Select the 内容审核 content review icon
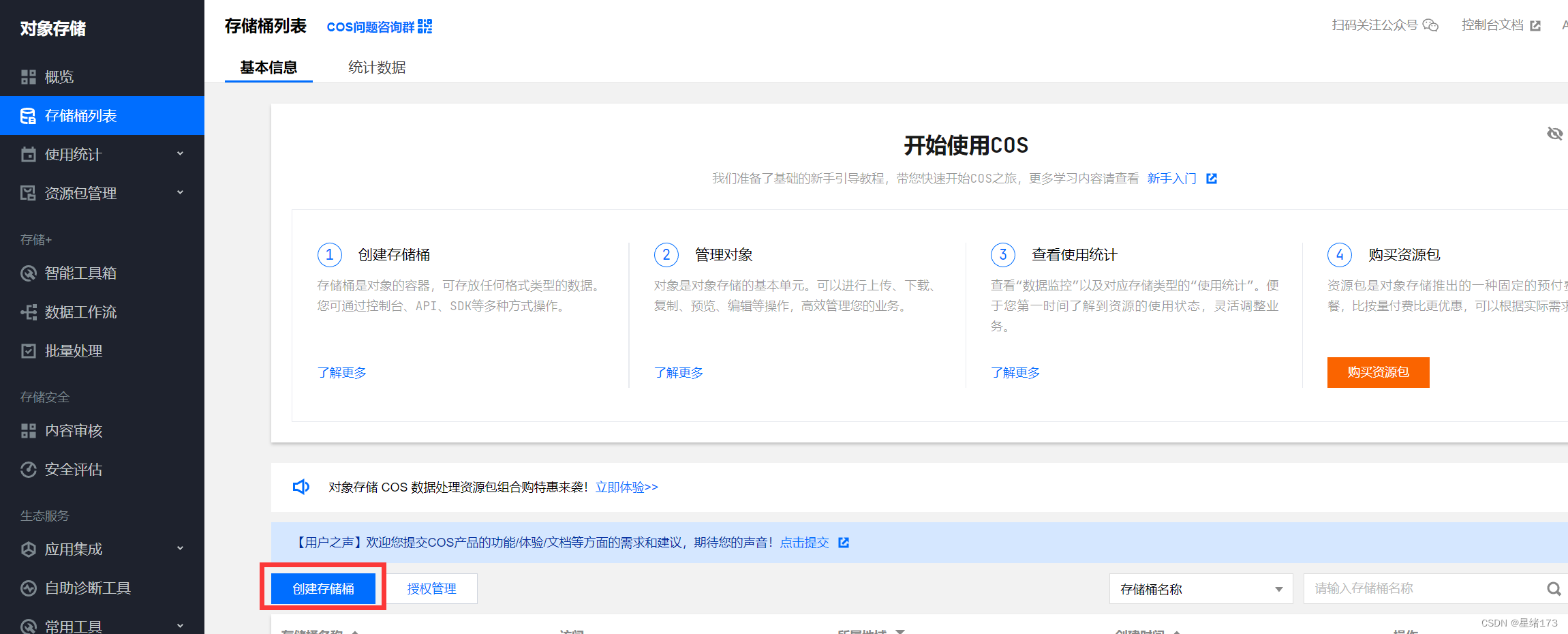1568x634 pixels. pyautogui.click(x=28, y=430)
